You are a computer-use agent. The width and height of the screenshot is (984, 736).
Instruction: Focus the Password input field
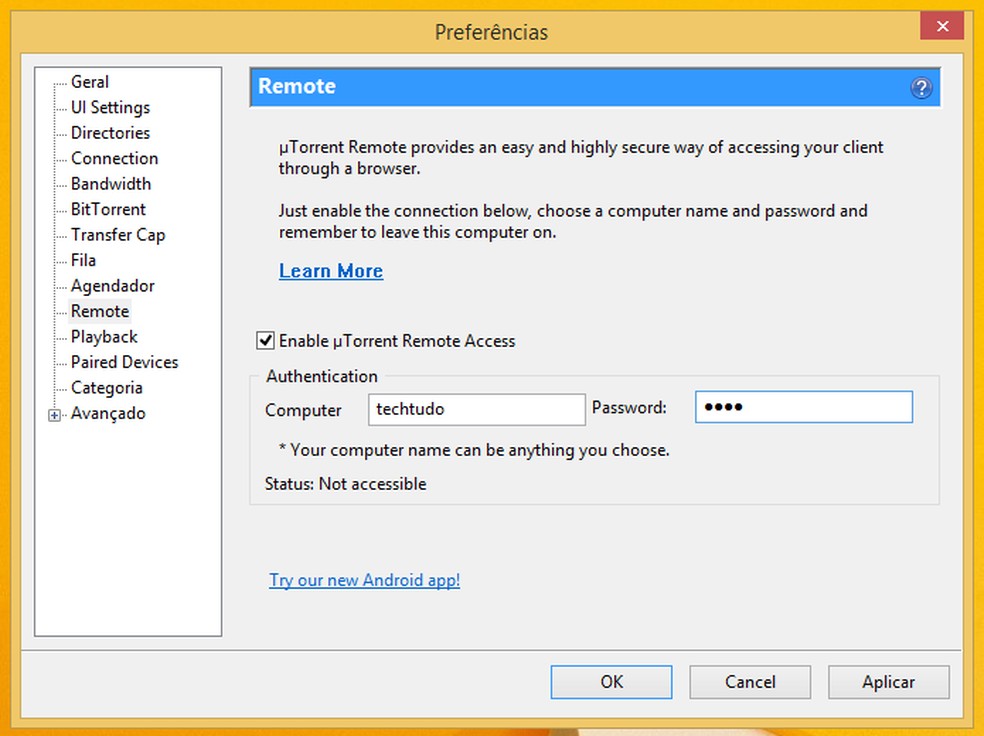tap(803, 407)
